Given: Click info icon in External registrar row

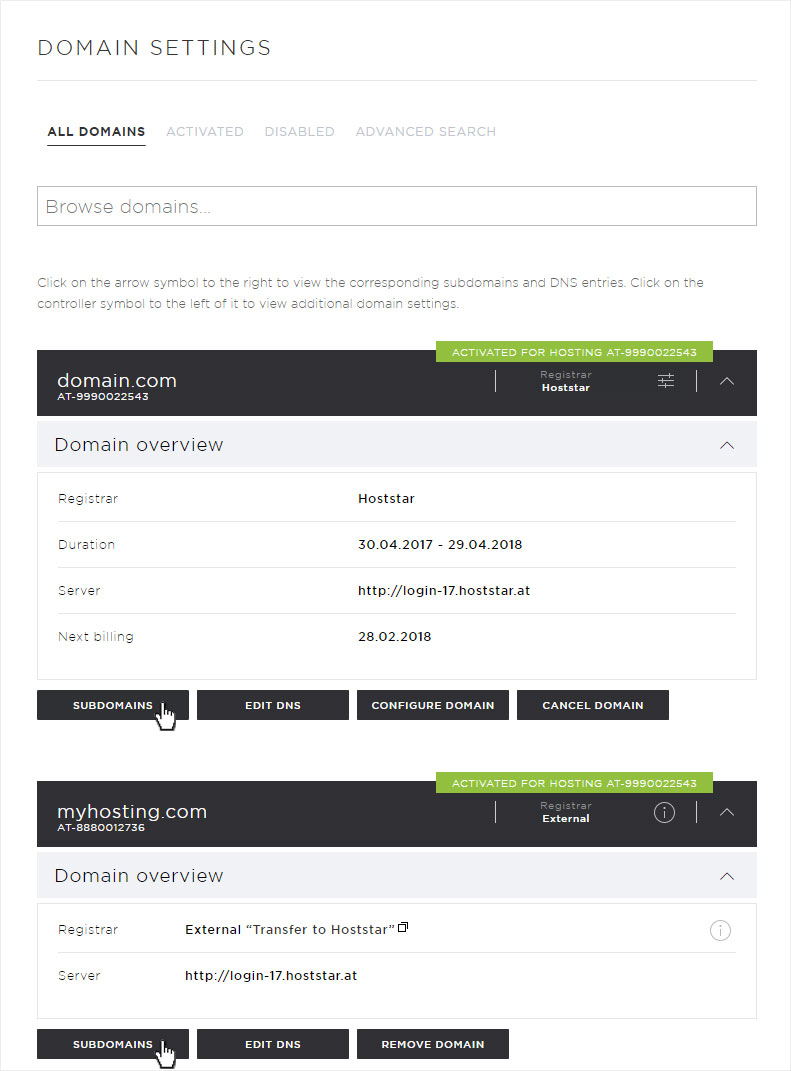Looking at the screenshot, I should coord(720,930).
